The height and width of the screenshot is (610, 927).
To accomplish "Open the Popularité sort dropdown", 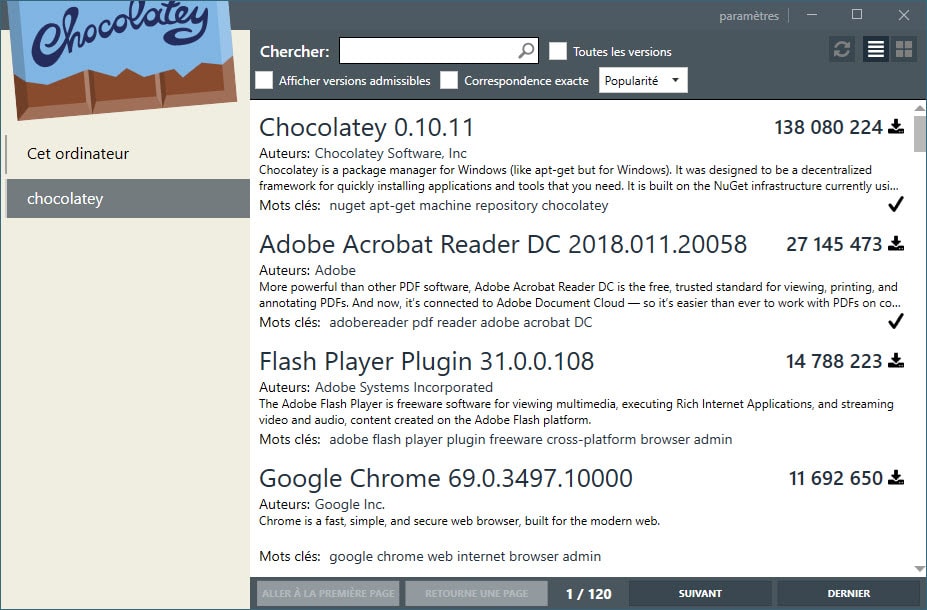I will pos(643,80).
